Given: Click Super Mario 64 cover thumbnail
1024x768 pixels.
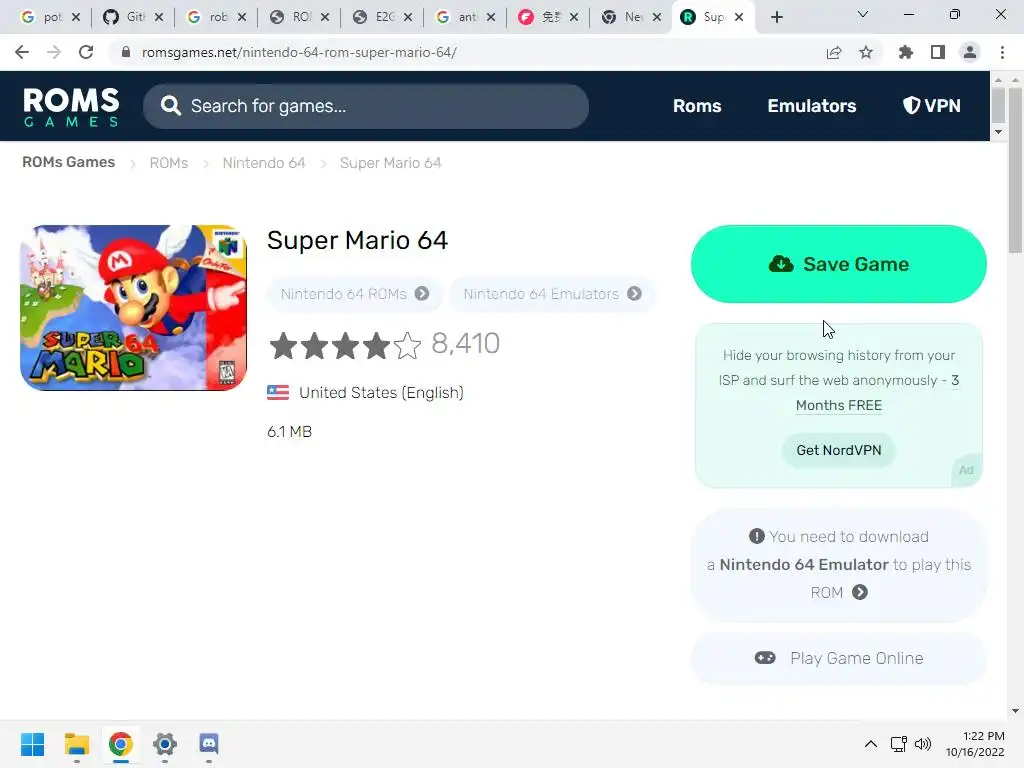Looking at the screenshot, I should 134,308.
